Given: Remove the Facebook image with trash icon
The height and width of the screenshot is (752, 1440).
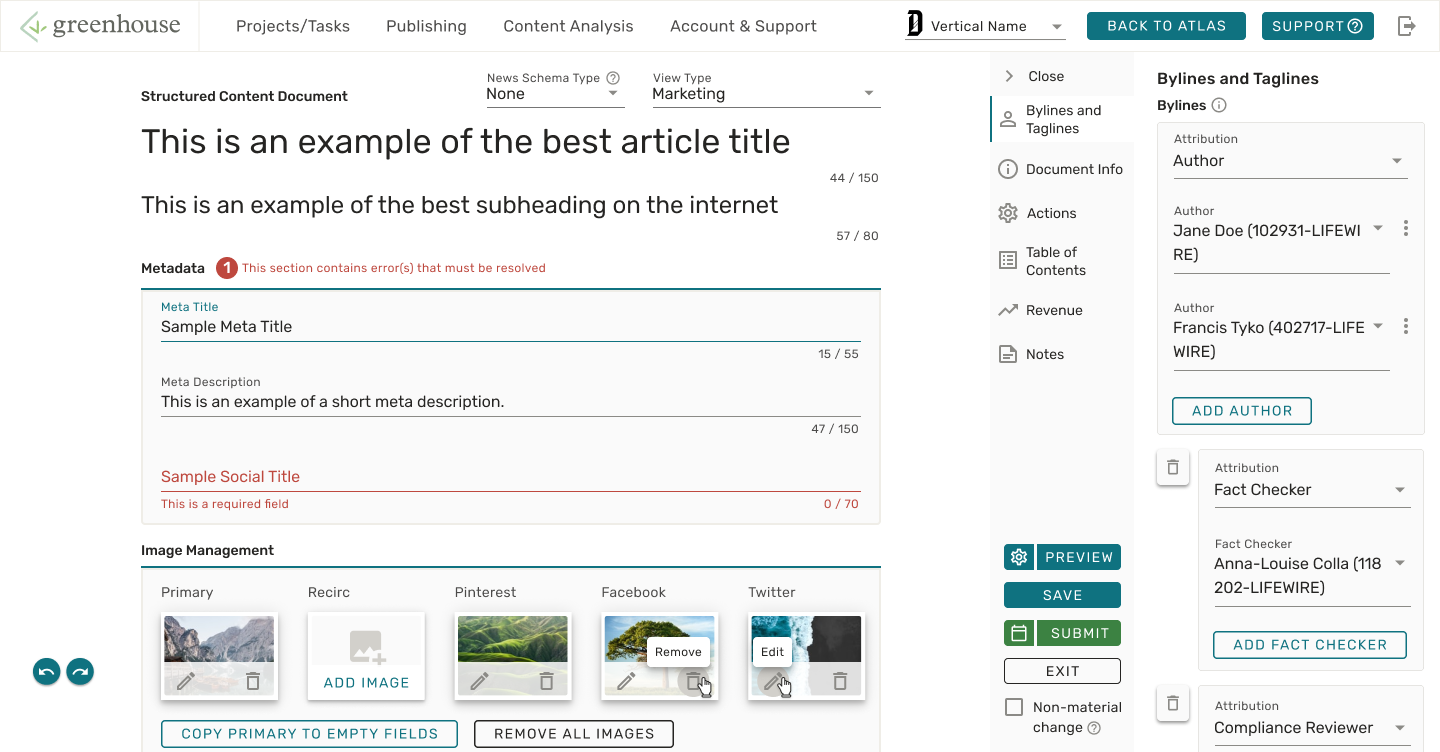Looking at the screenshot, I should [694, 681].
